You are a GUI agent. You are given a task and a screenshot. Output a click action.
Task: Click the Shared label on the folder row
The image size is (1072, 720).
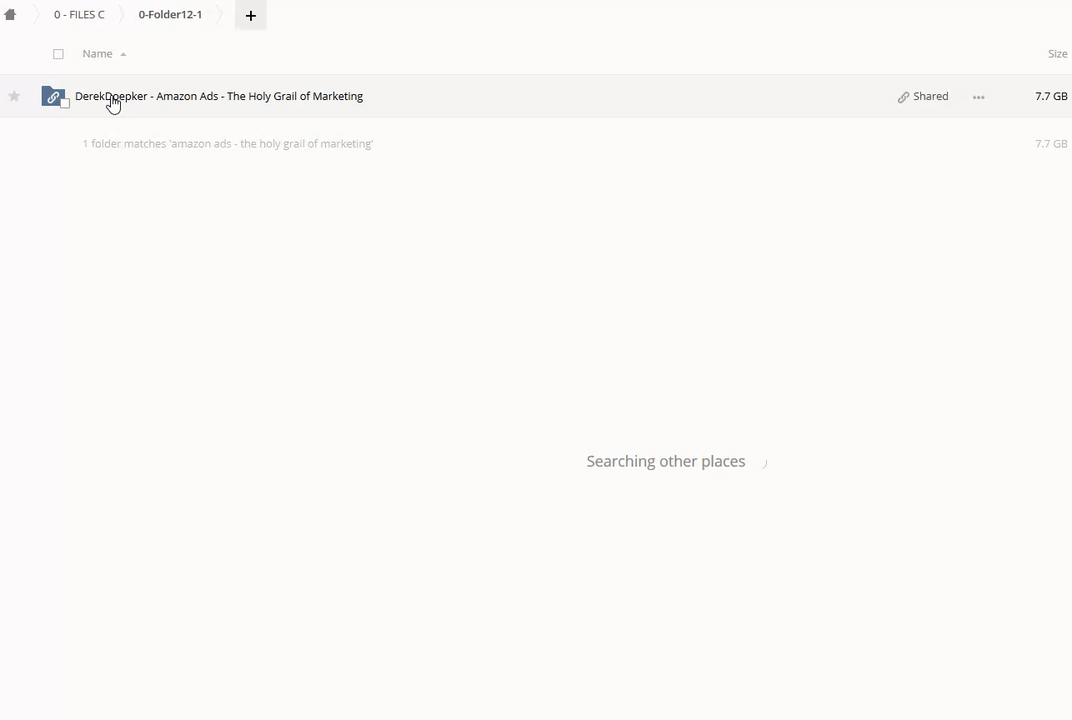930,97
